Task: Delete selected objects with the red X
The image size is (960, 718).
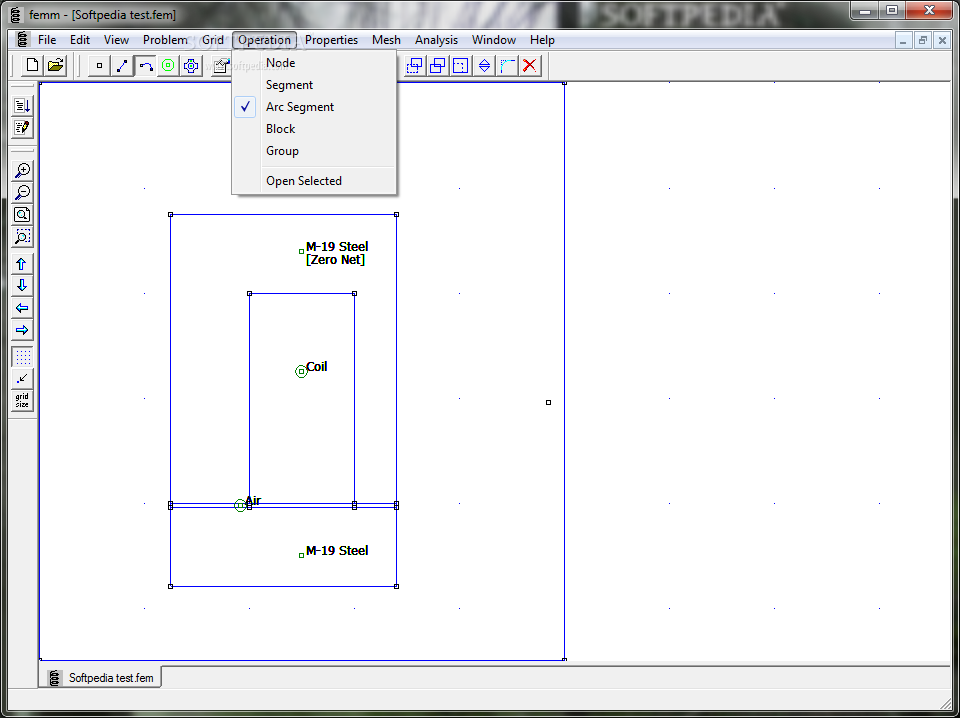Action: [530, 65]
